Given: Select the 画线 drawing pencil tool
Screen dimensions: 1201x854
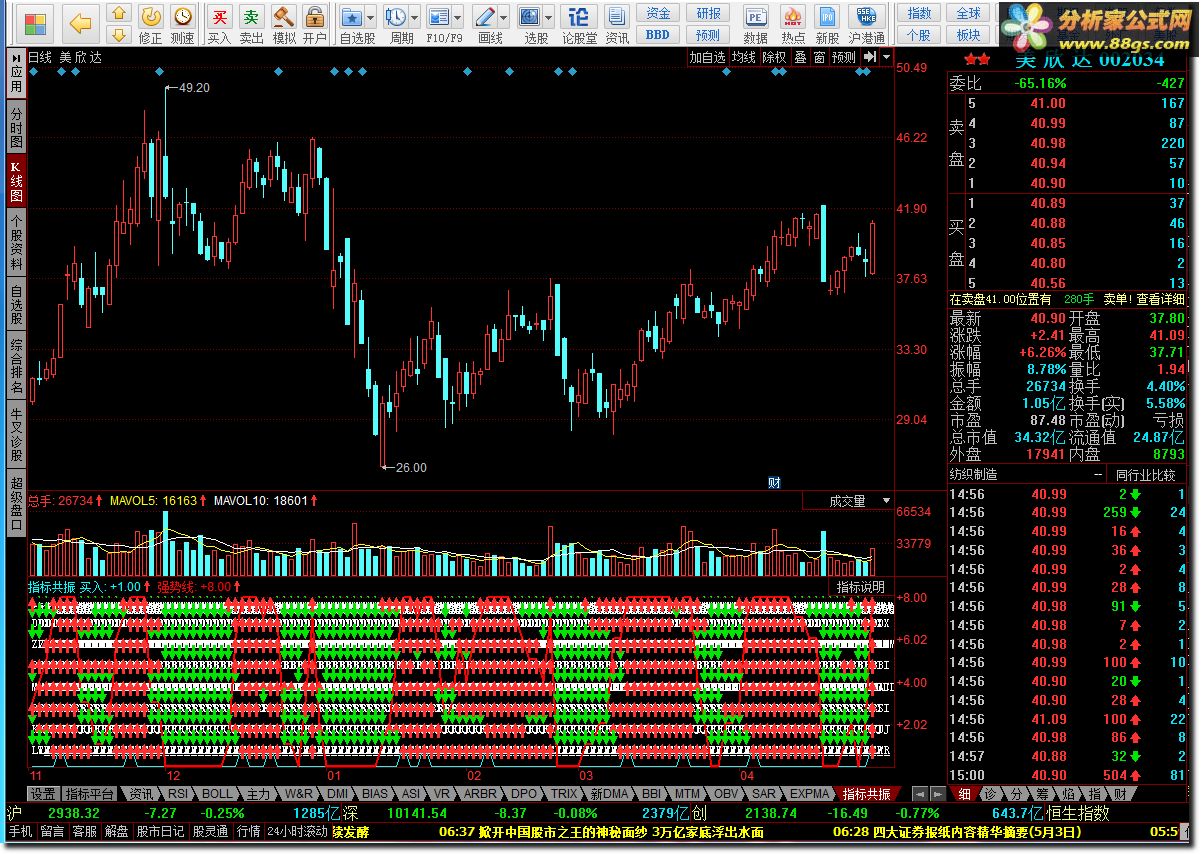Looking at the screenshot, I should click(485, 18).
